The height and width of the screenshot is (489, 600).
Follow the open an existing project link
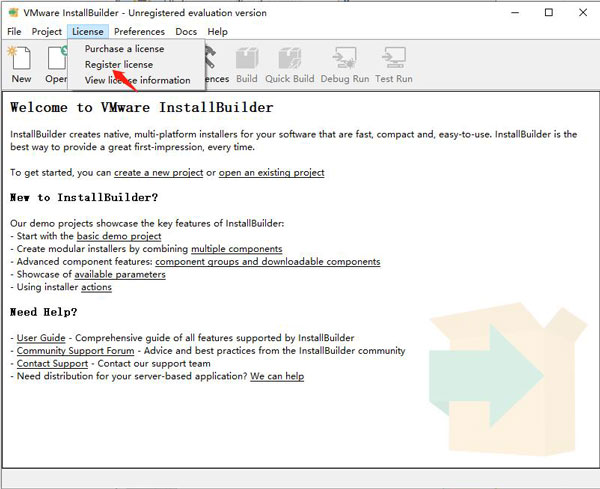(x=271, y=173)
